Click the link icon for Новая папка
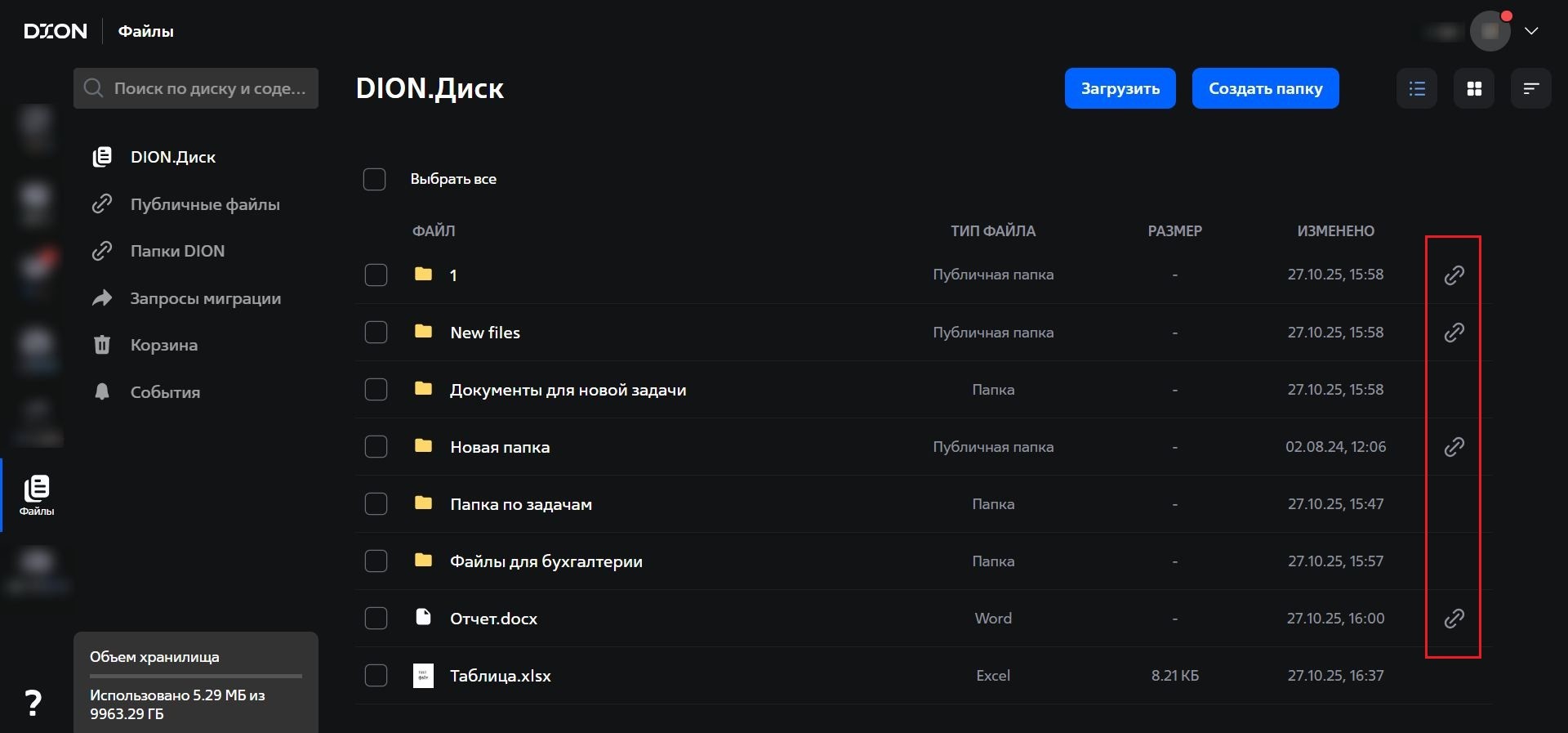Viewport: 1568px width, 733px height. (1454, 447)
